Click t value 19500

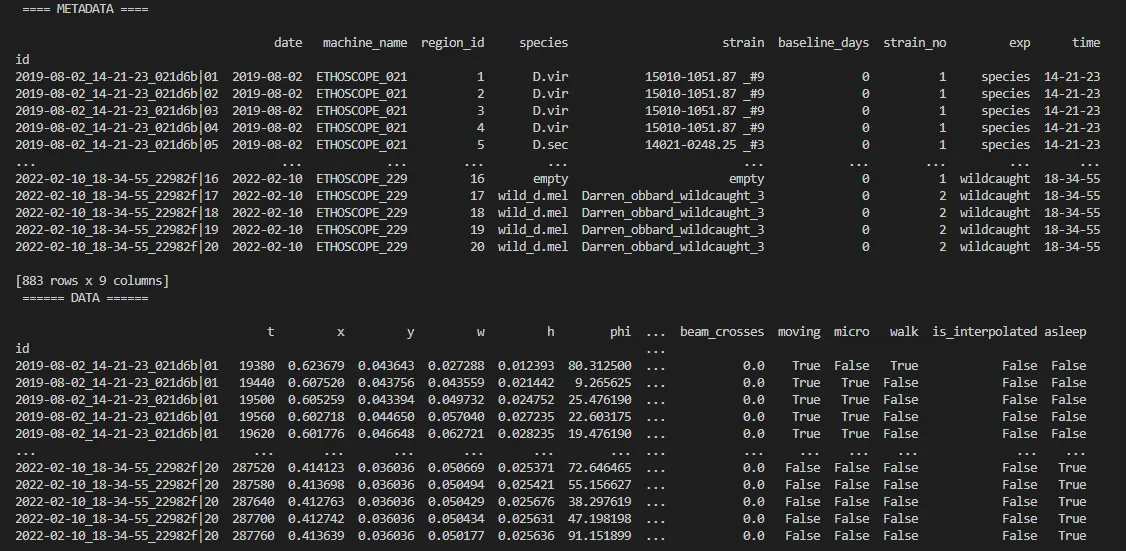coord(256,399)
